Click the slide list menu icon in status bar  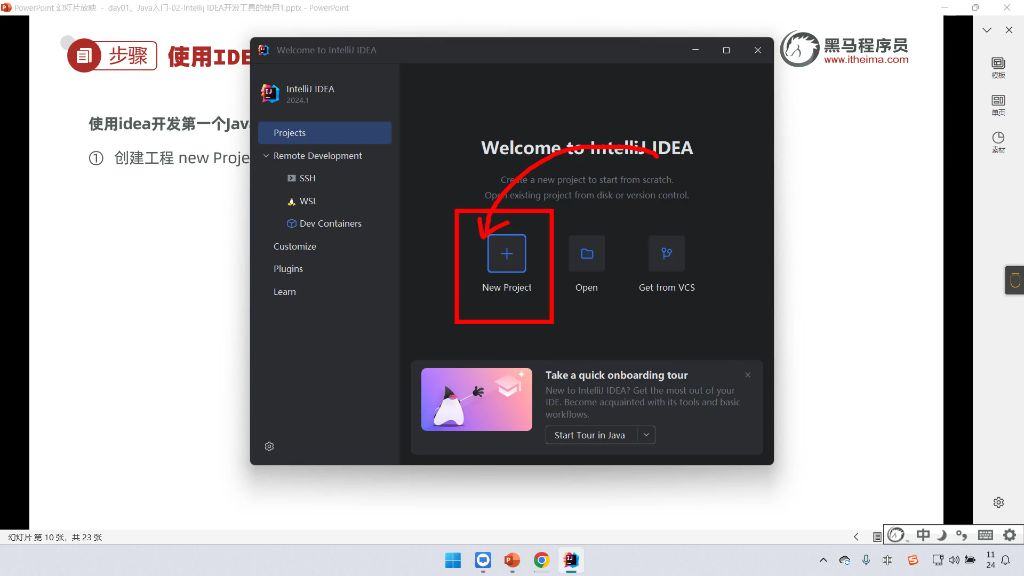tap(877, 537)
